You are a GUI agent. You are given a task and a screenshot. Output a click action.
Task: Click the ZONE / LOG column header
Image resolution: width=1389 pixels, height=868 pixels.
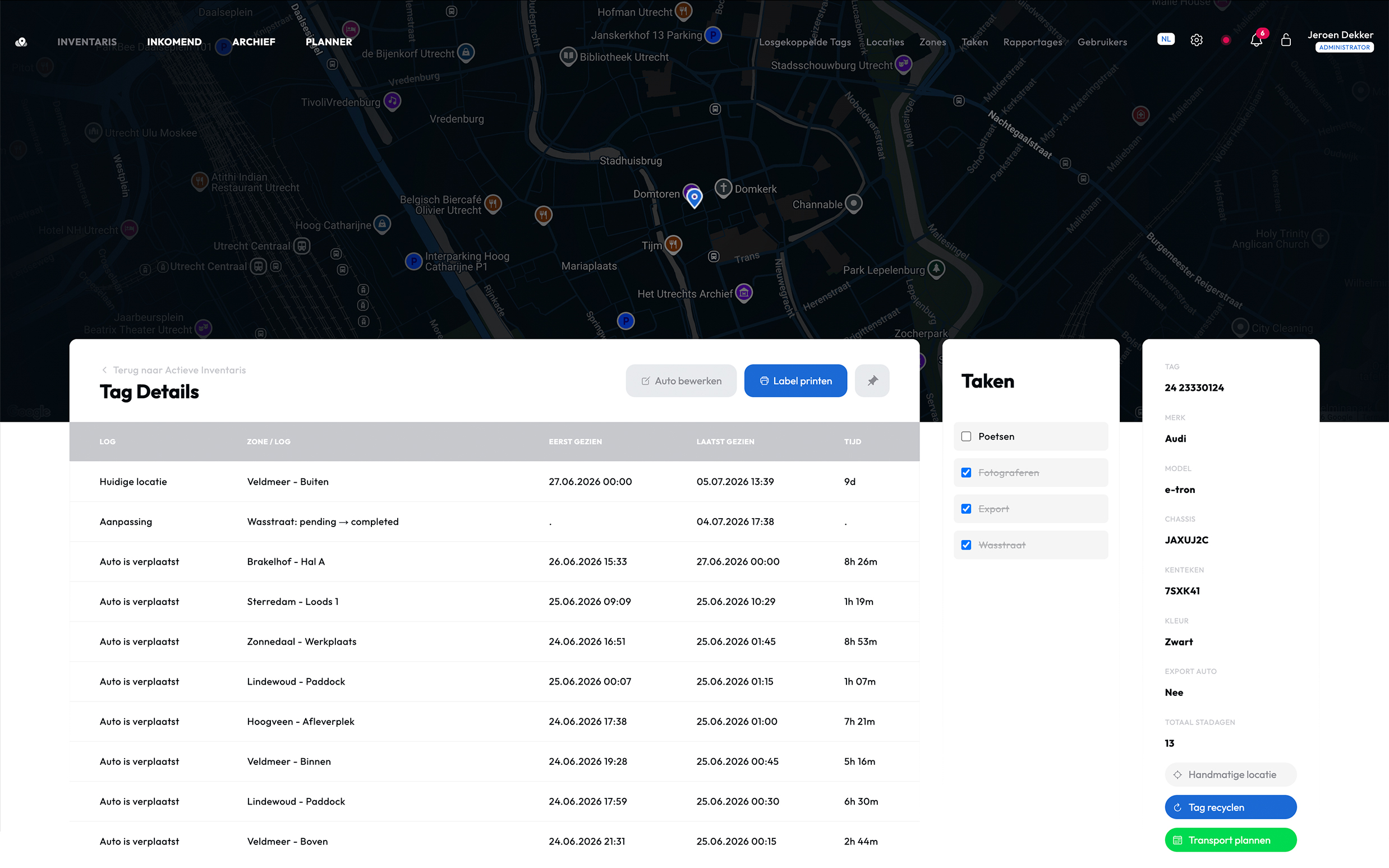pyautogui.click(x=269, y=441)
